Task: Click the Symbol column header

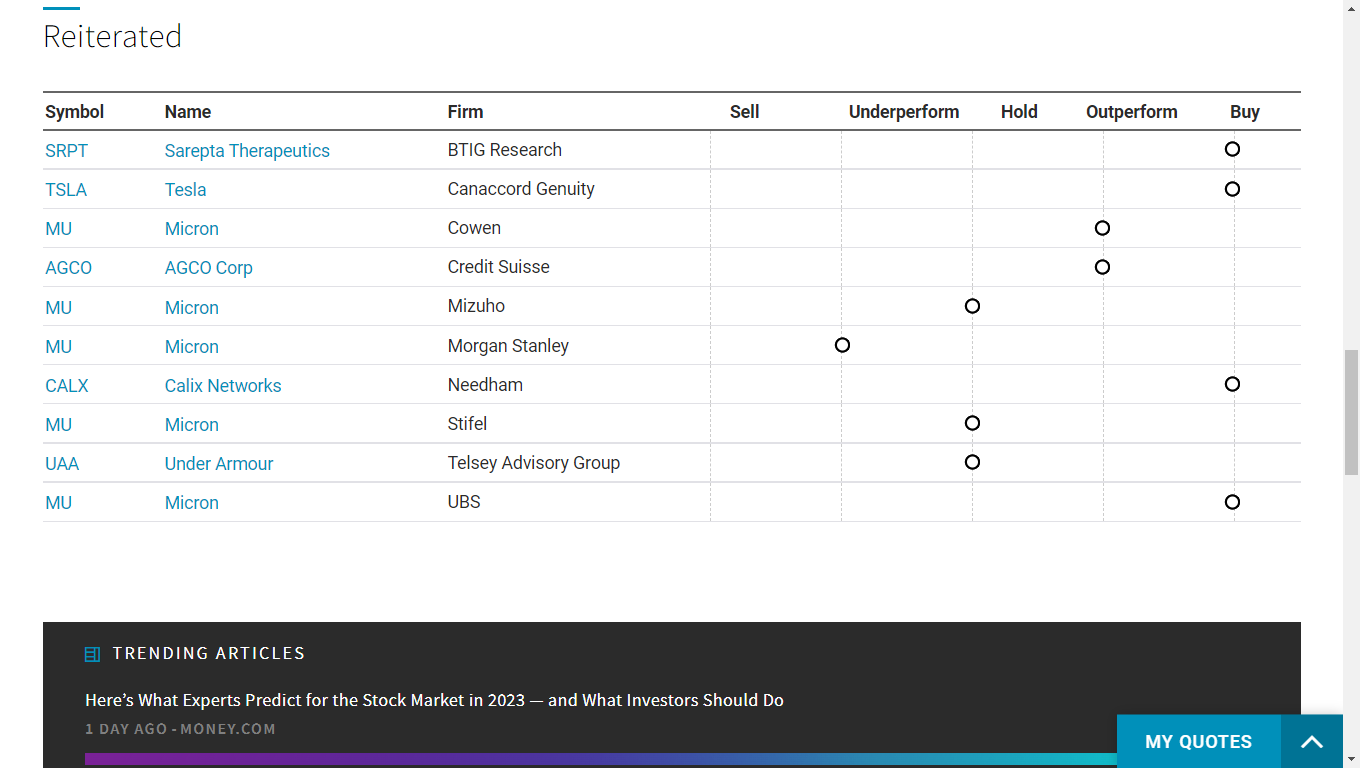Action: (x=75, y=112)
